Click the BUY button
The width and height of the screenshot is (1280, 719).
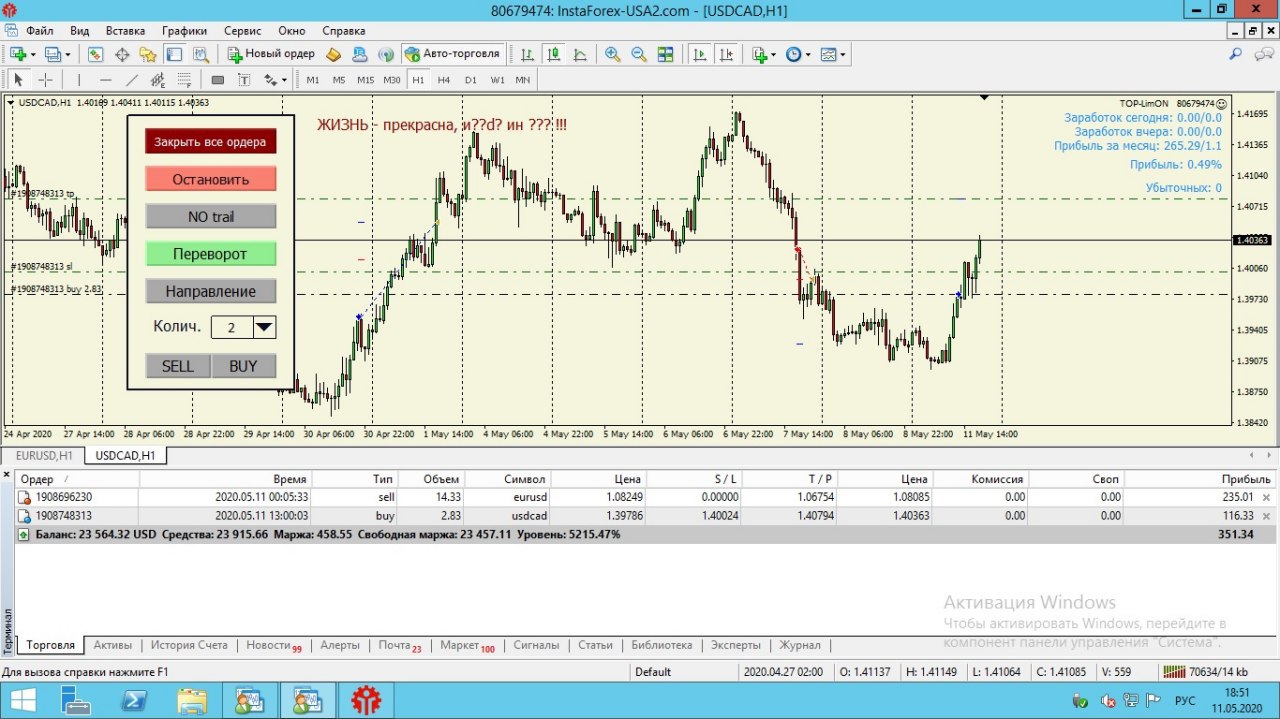click(x=243, y=366)
